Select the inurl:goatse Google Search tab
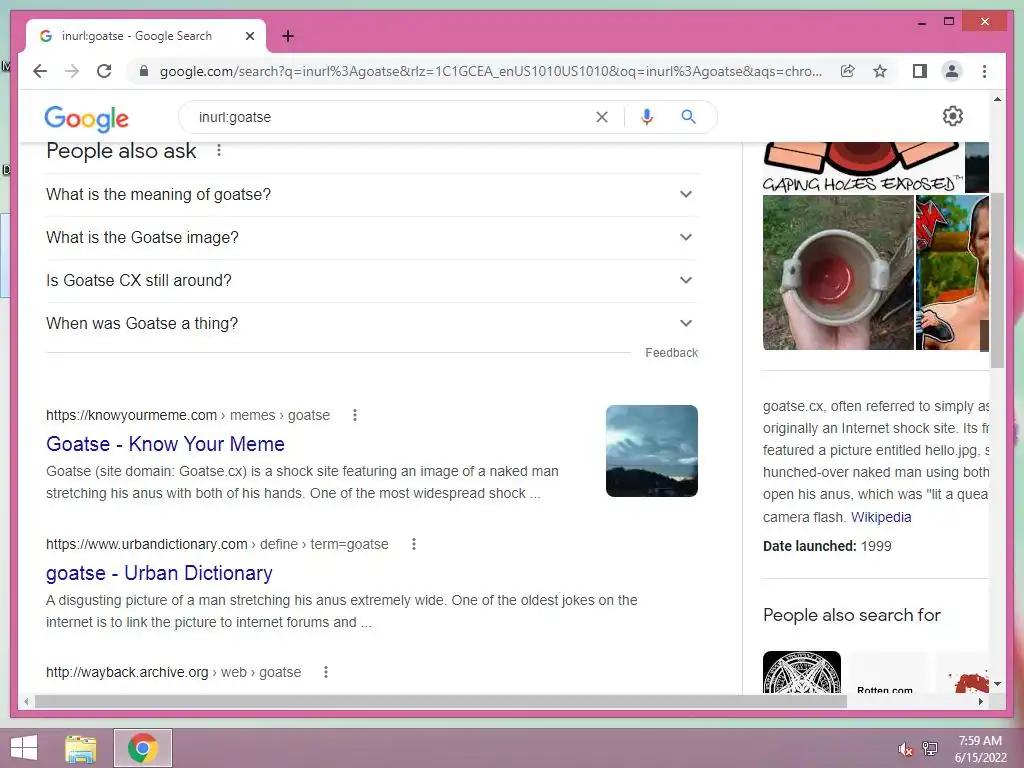The image size is (1024, 768). 146,36
